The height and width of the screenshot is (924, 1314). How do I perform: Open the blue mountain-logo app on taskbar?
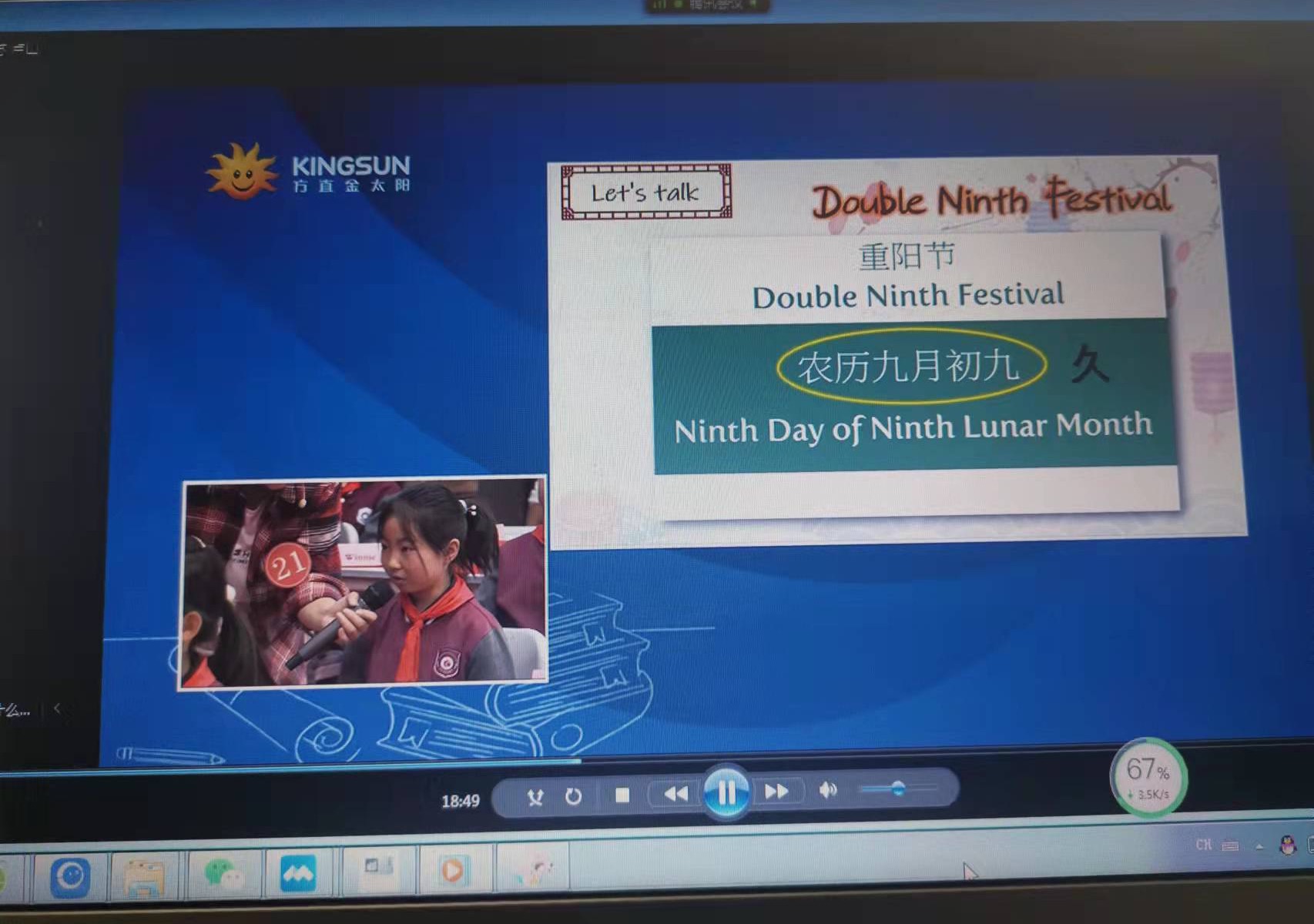click(x=298, y=873)
